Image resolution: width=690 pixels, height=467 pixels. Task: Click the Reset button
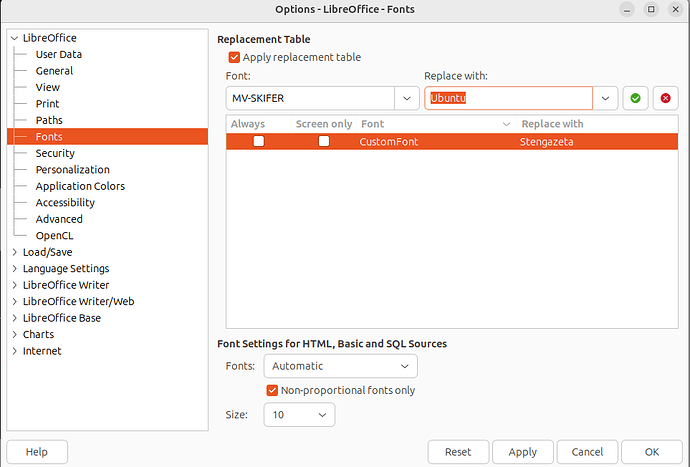click(458, 452)
